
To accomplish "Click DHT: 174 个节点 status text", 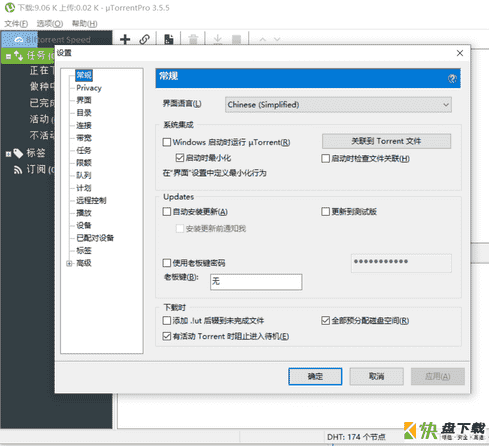I will click(x=356, y=437).
